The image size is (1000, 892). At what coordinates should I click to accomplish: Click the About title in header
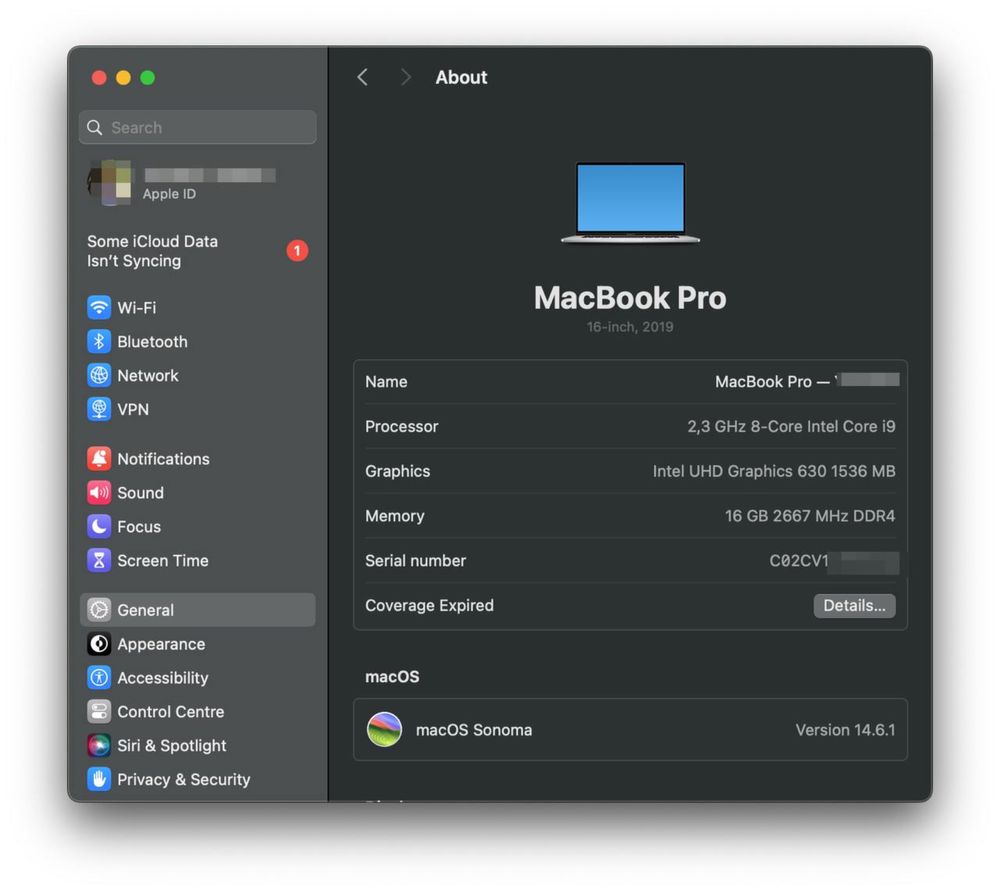point(461,77)
